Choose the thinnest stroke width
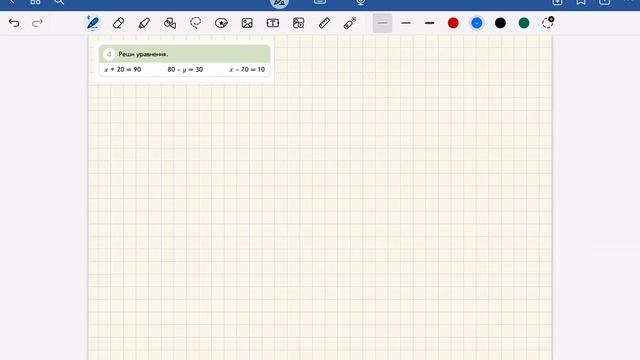640x360 pixels. click(382, 23)
